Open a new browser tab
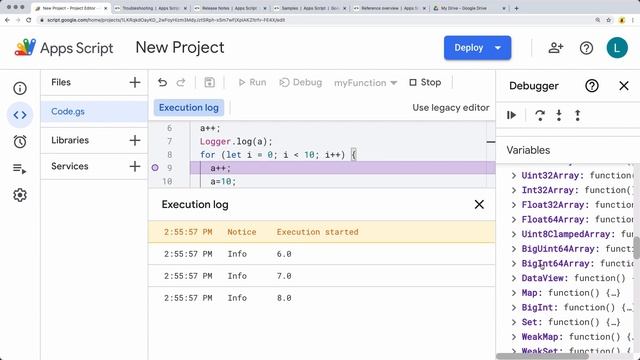Viewport: 640px width, 360px height. [516, 8]
